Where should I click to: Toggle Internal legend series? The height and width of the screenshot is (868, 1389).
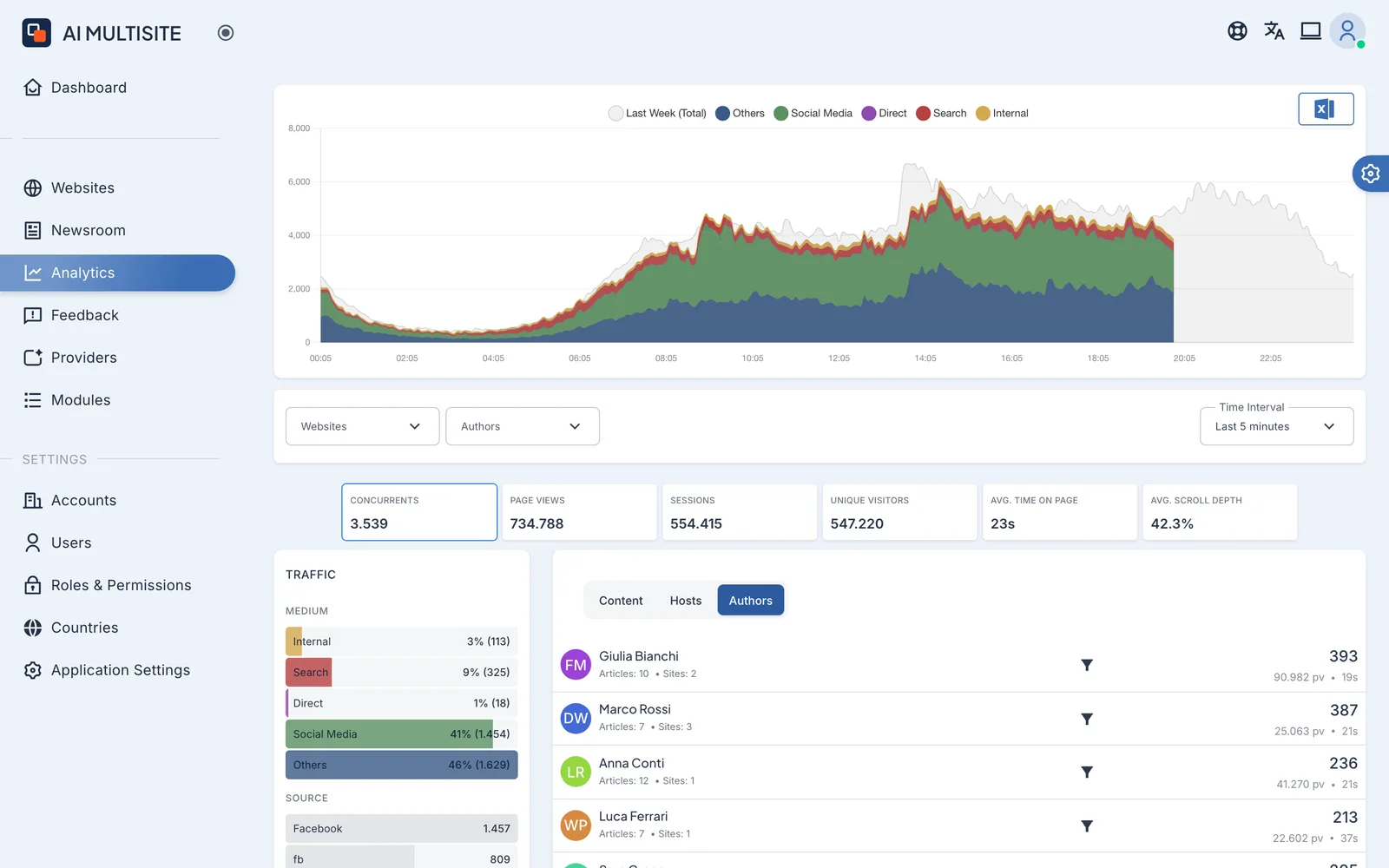pyautogui.click(x=1002, y=114)
